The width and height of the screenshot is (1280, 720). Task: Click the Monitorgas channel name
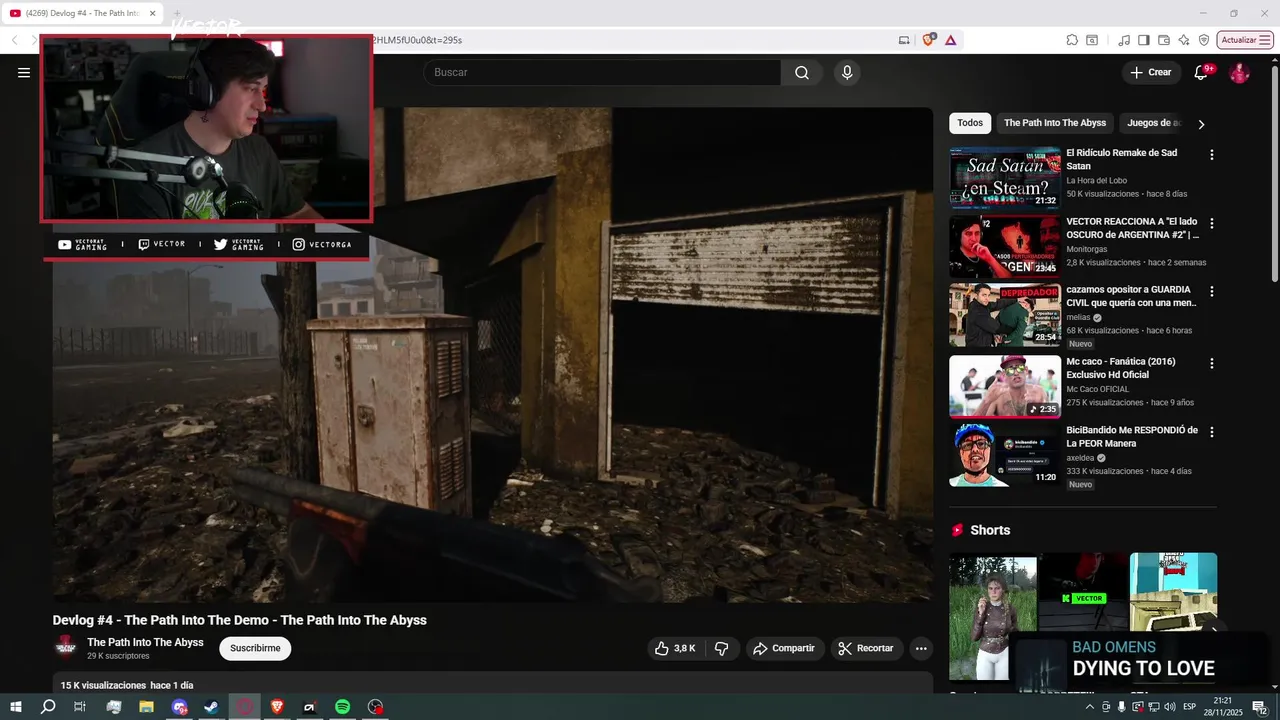[1087, 249]
